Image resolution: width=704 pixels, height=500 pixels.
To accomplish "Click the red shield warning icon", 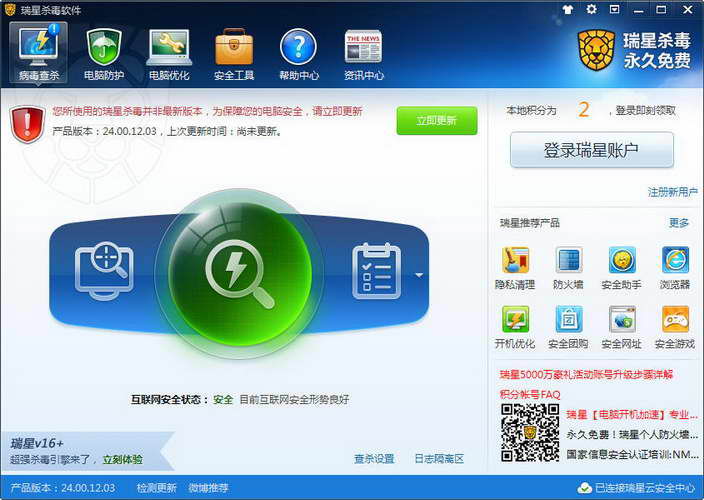I will (x=27, y=124).
